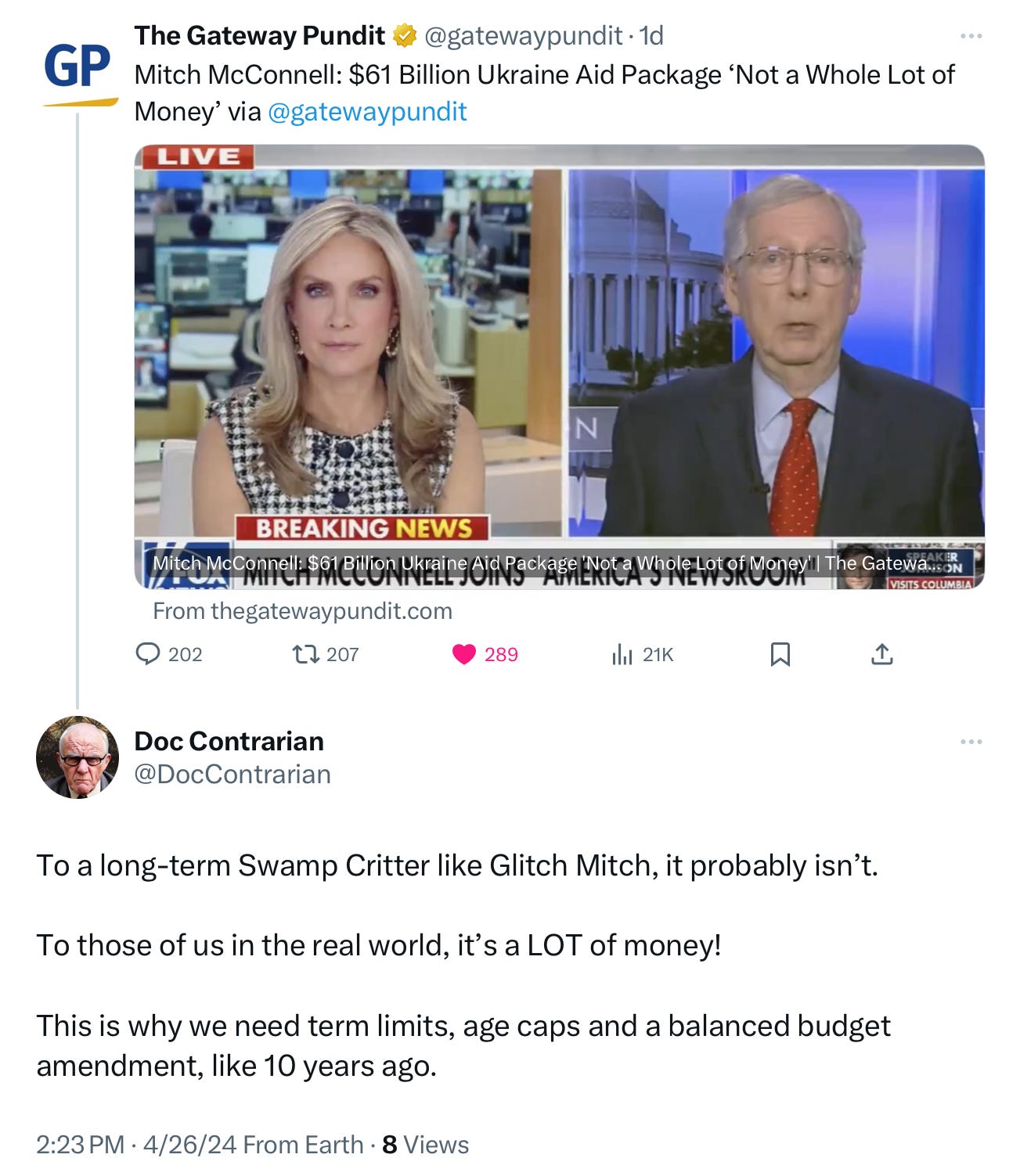Viewport: 1020px width, 1176px height.
Task: Open the three-dot menu on Gateway Pundit tweet
Action: point(971,36)
